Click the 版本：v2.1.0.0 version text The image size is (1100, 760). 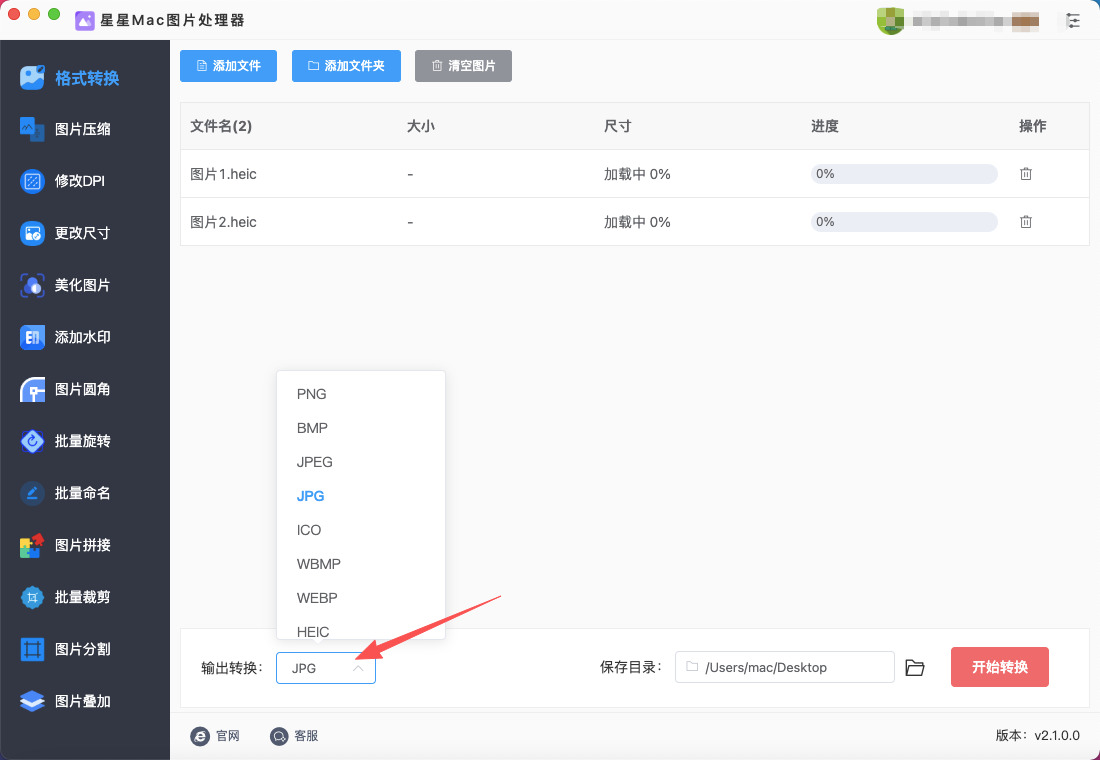pyautogui.click(x=1038, y=735)
